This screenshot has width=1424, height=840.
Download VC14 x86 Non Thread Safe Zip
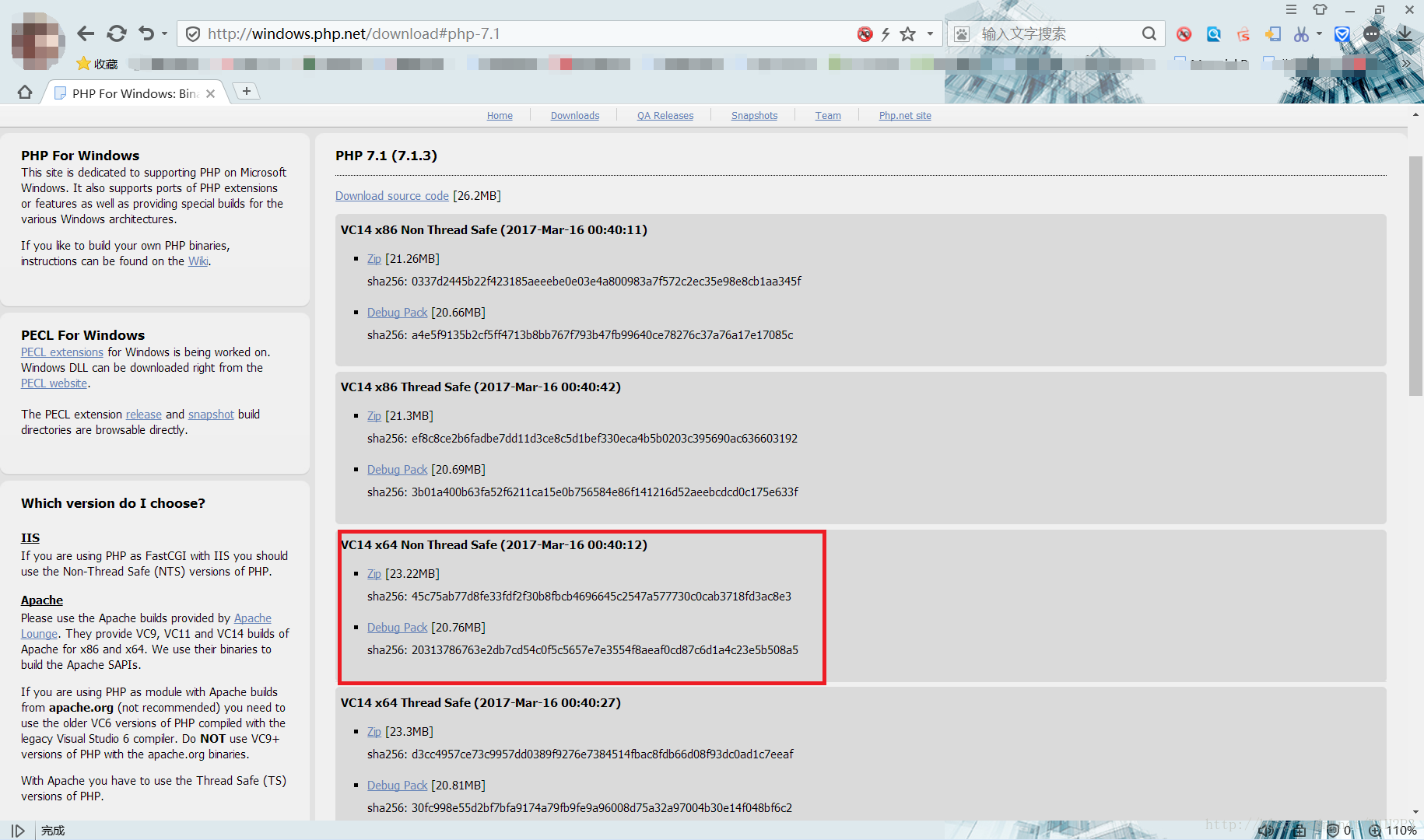click(x=374, y=259)
